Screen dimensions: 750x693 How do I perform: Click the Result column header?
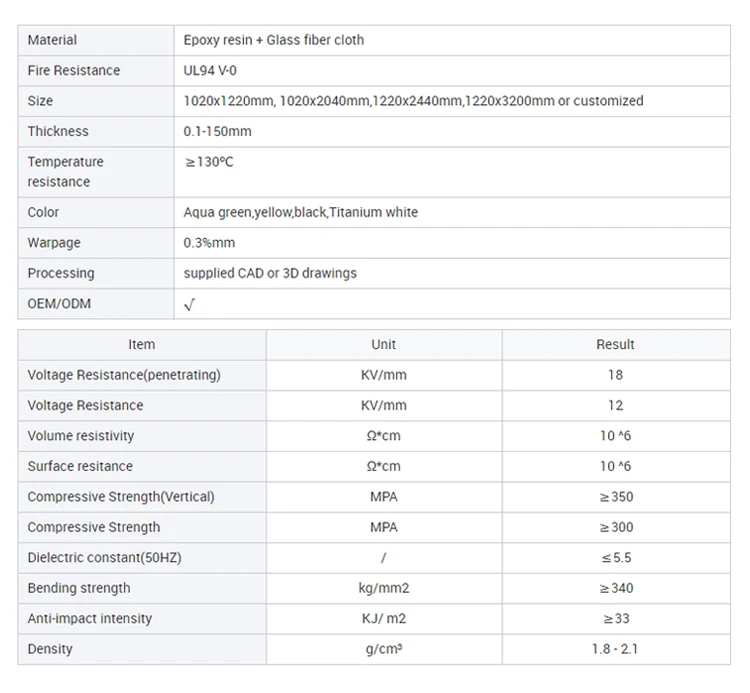(x=615, y=344)
